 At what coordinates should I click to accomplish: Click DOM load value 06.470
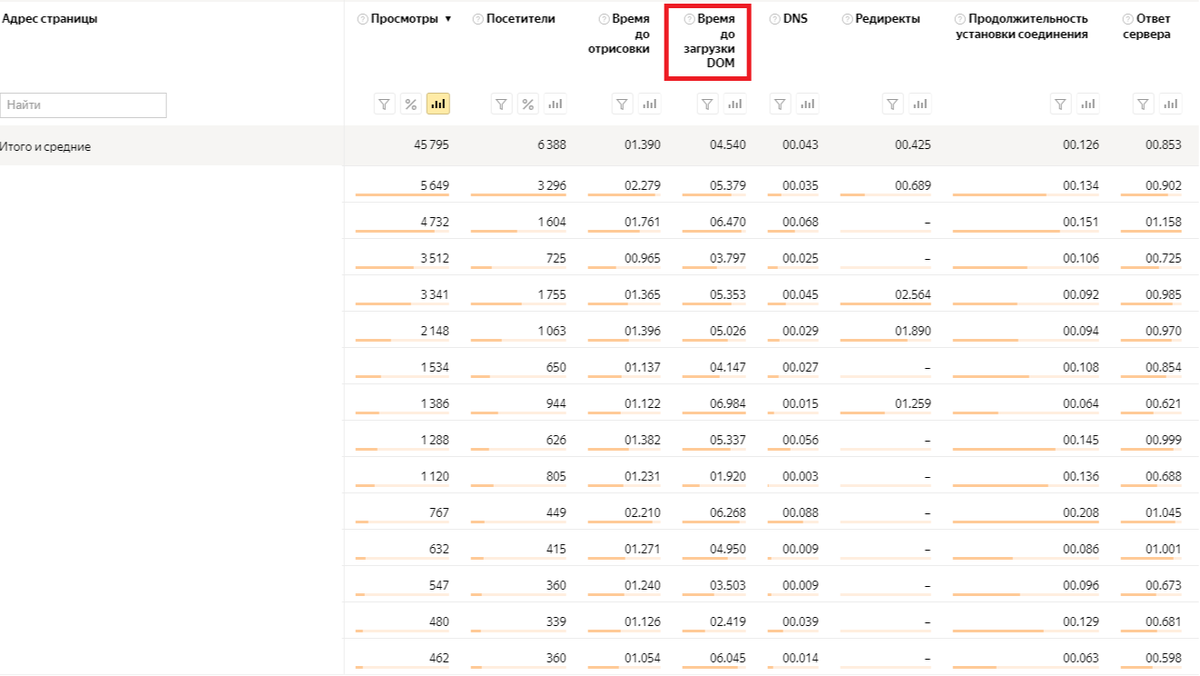coord(727,221)
